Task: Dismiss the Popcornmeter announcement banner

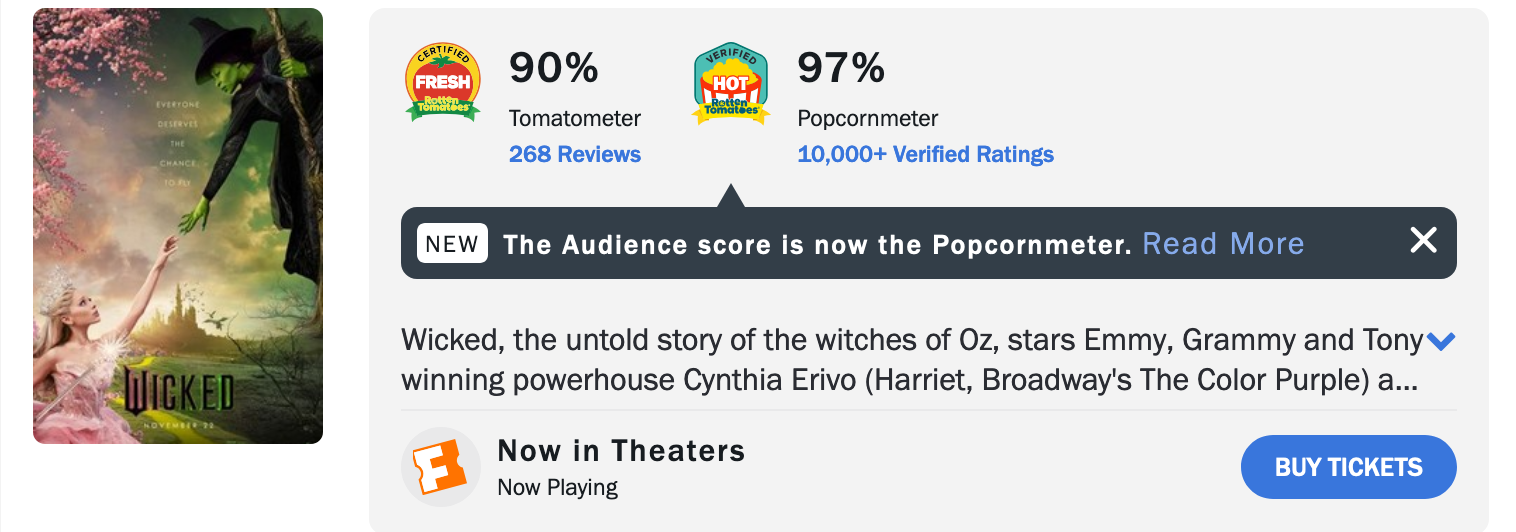Action: point(1423,240)
